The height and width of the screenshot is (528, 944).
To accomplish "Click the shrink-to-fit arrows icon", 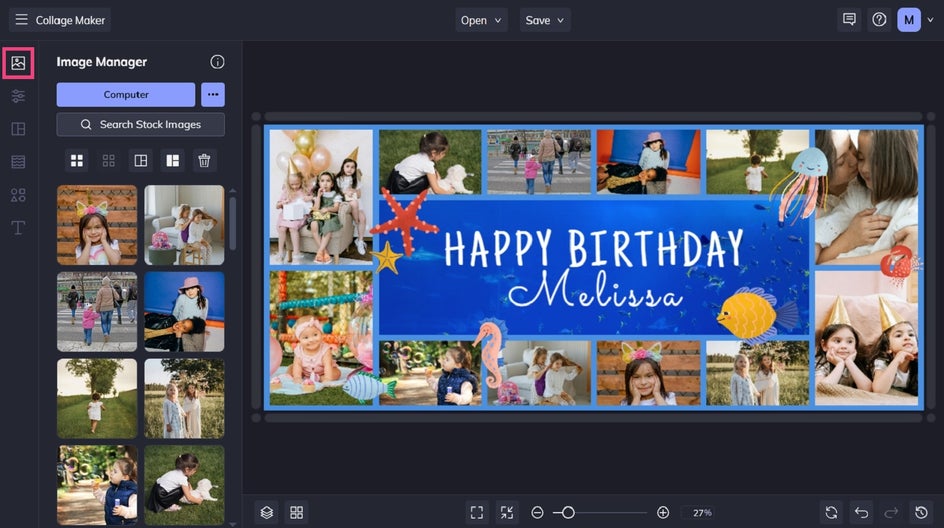I will (x=507, y=512).
